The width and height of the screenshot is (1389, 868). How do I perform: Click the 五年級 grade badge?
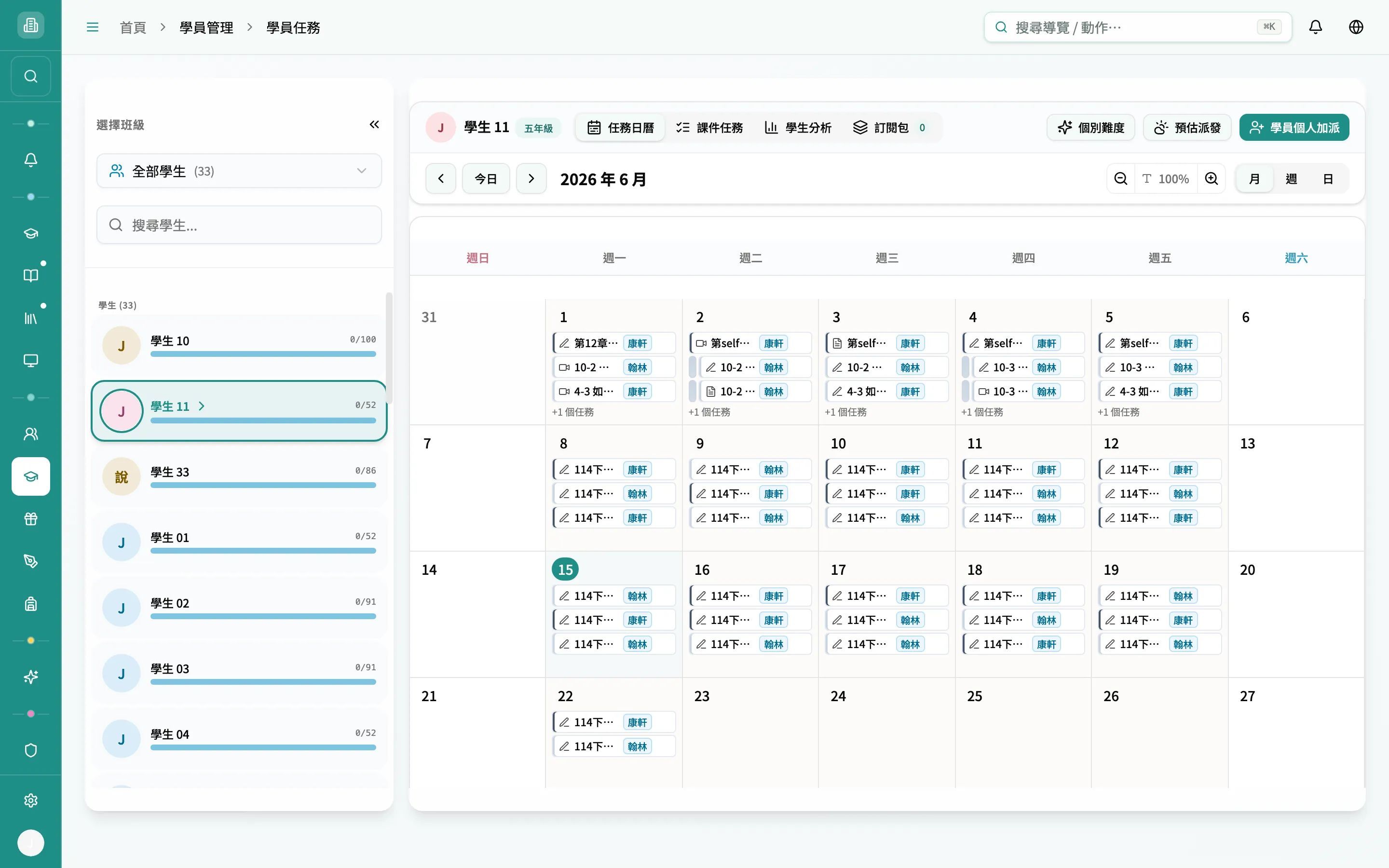click(538, 128)
